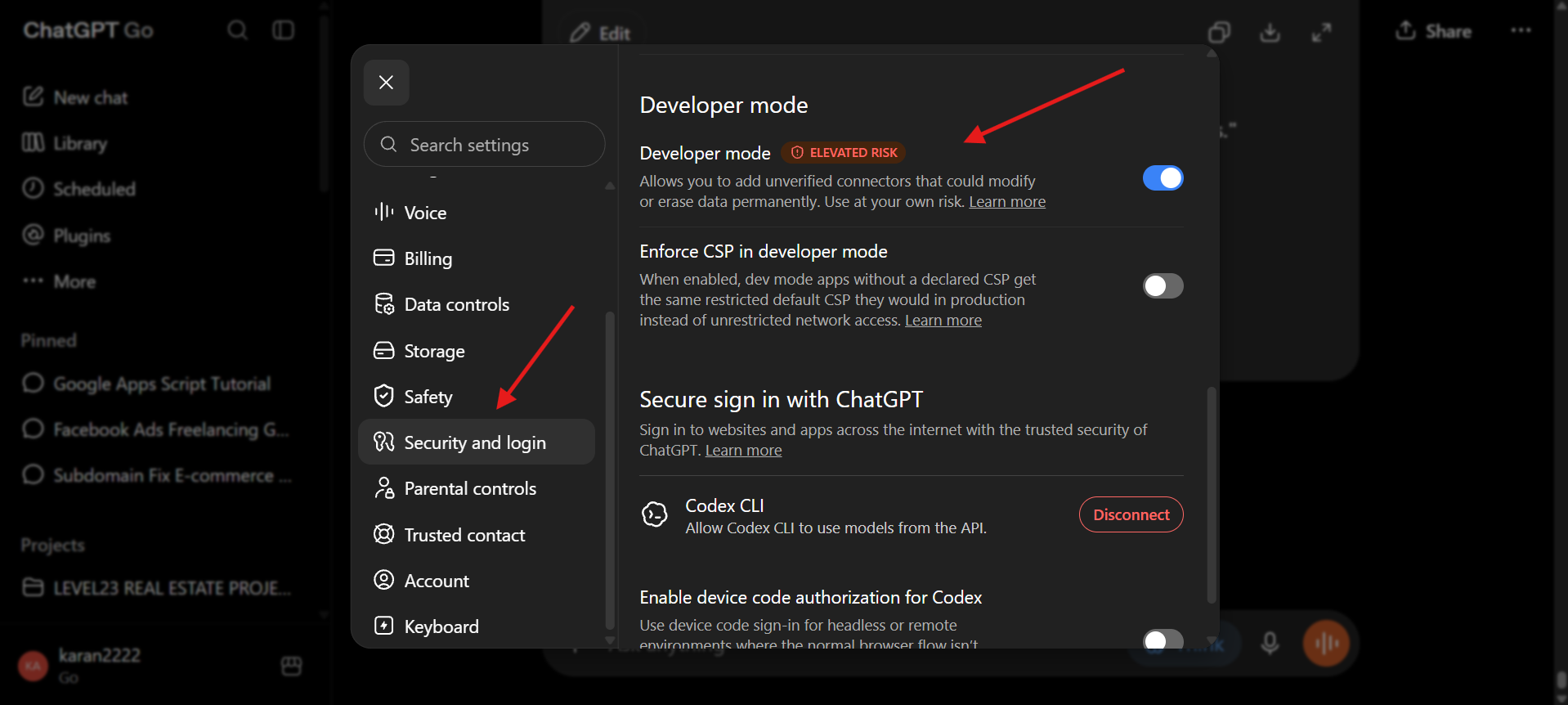Close the settings dialog with X
Viewport: 1568px width, 705px height.
387,83
